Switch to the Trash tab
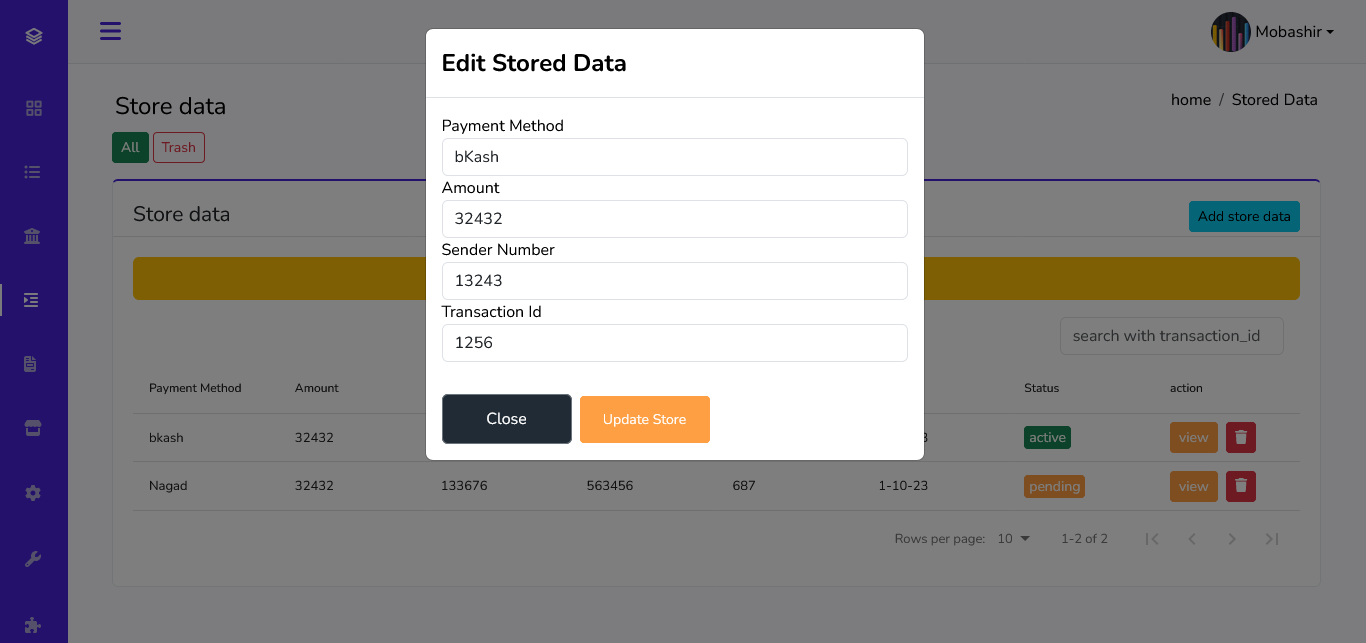1366x643 pixels. tap(178, 148)
